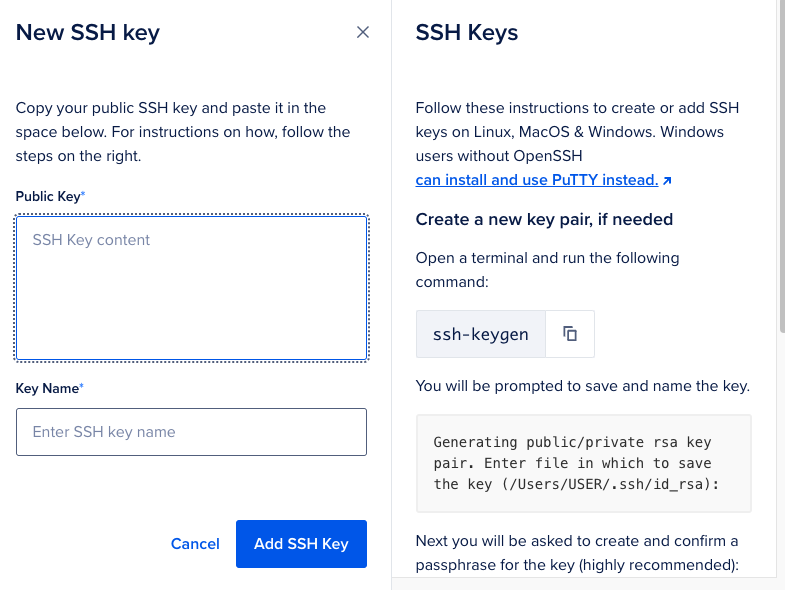
Task: Close the New SSH key dialog
Action: click(362, 33)
